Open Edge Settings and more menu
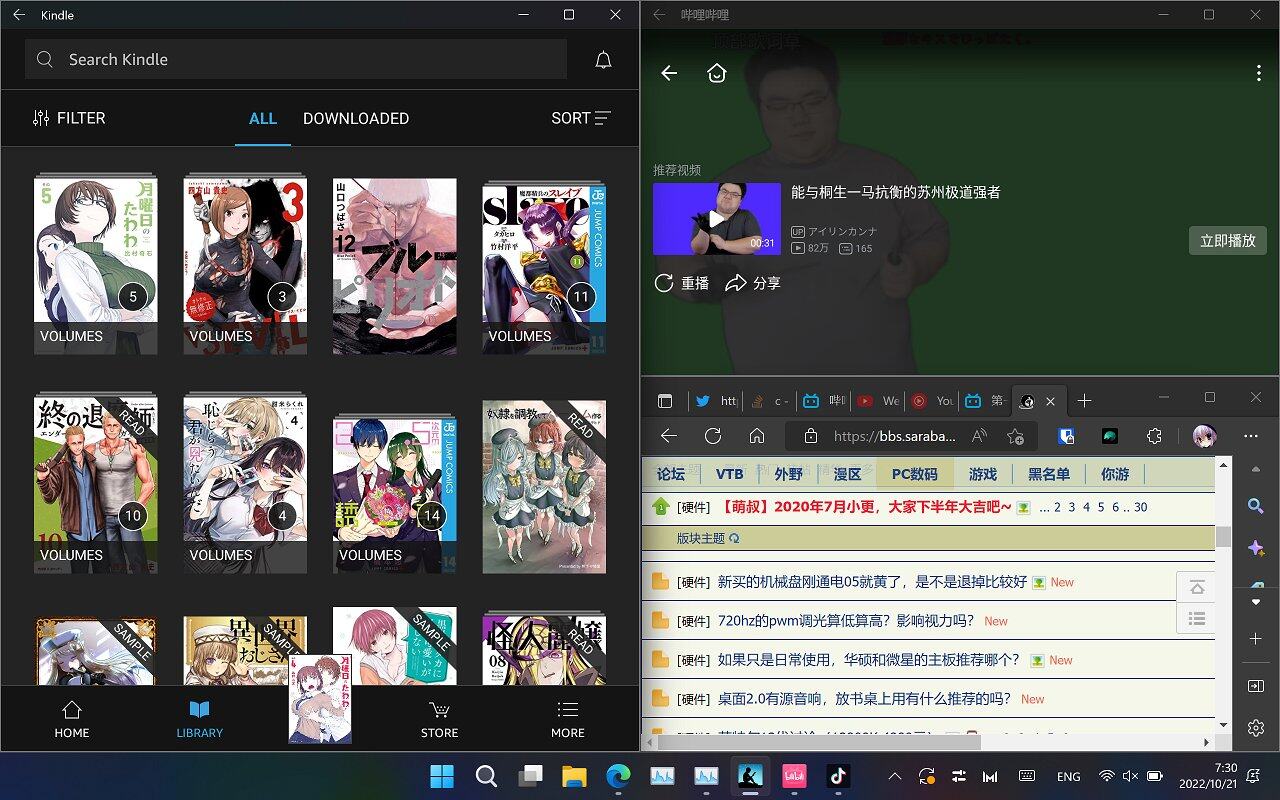1280x800 pixels. point(1250,436)
